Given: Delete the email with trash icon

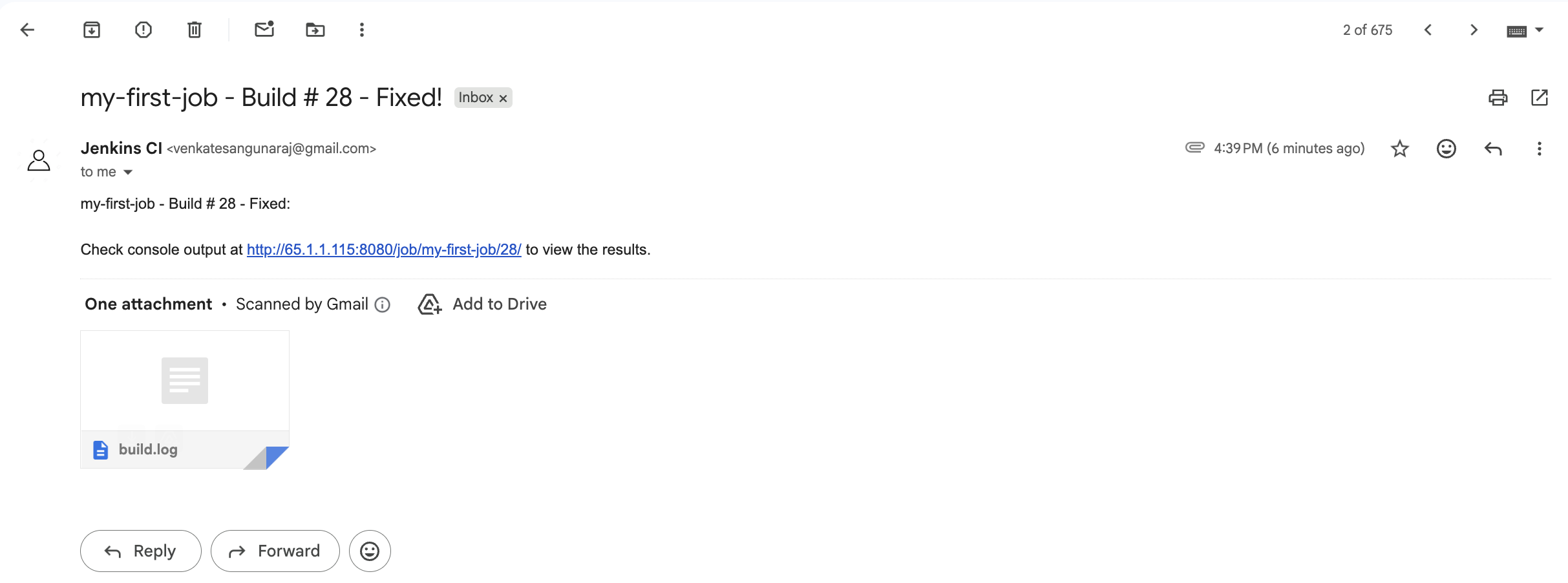Looking at the screenshot, I should [195, 30].
